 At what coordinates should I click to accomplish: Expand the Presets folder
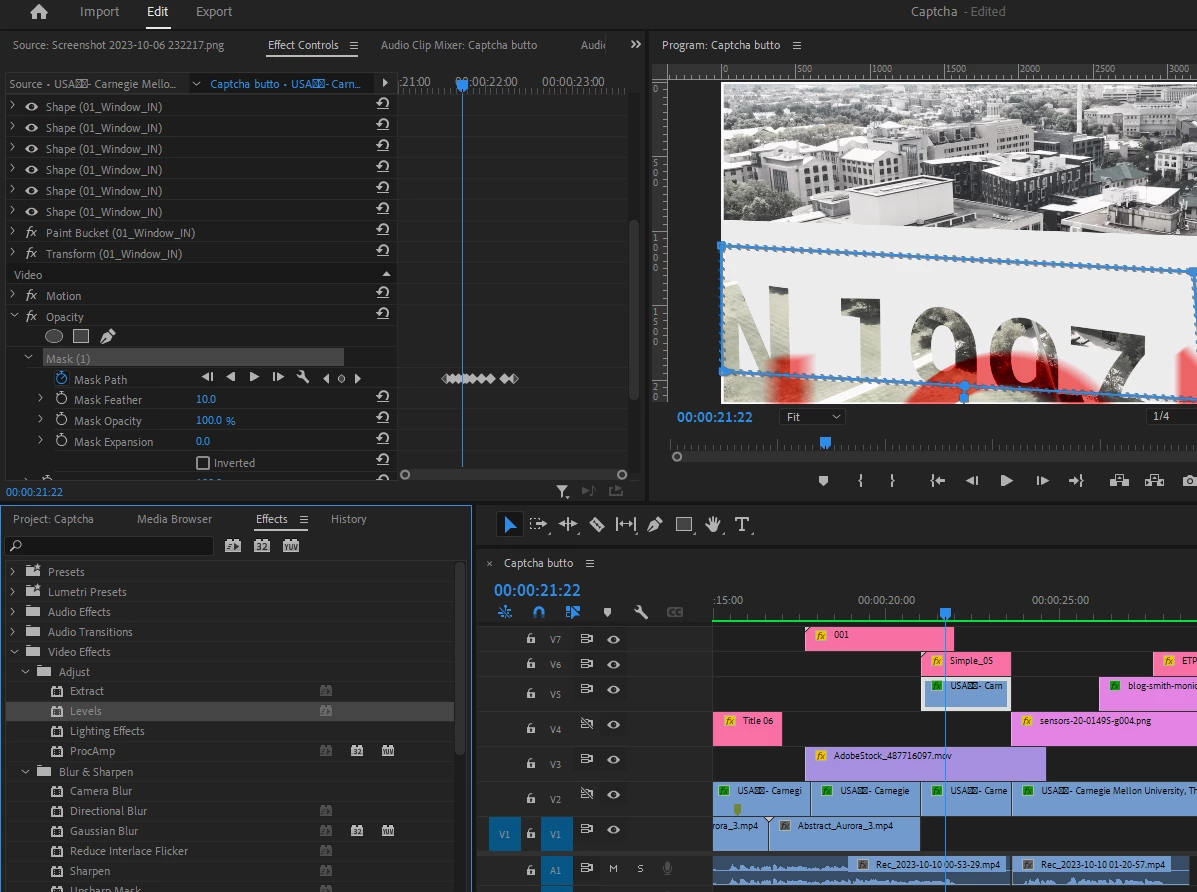tap(13, 571)
